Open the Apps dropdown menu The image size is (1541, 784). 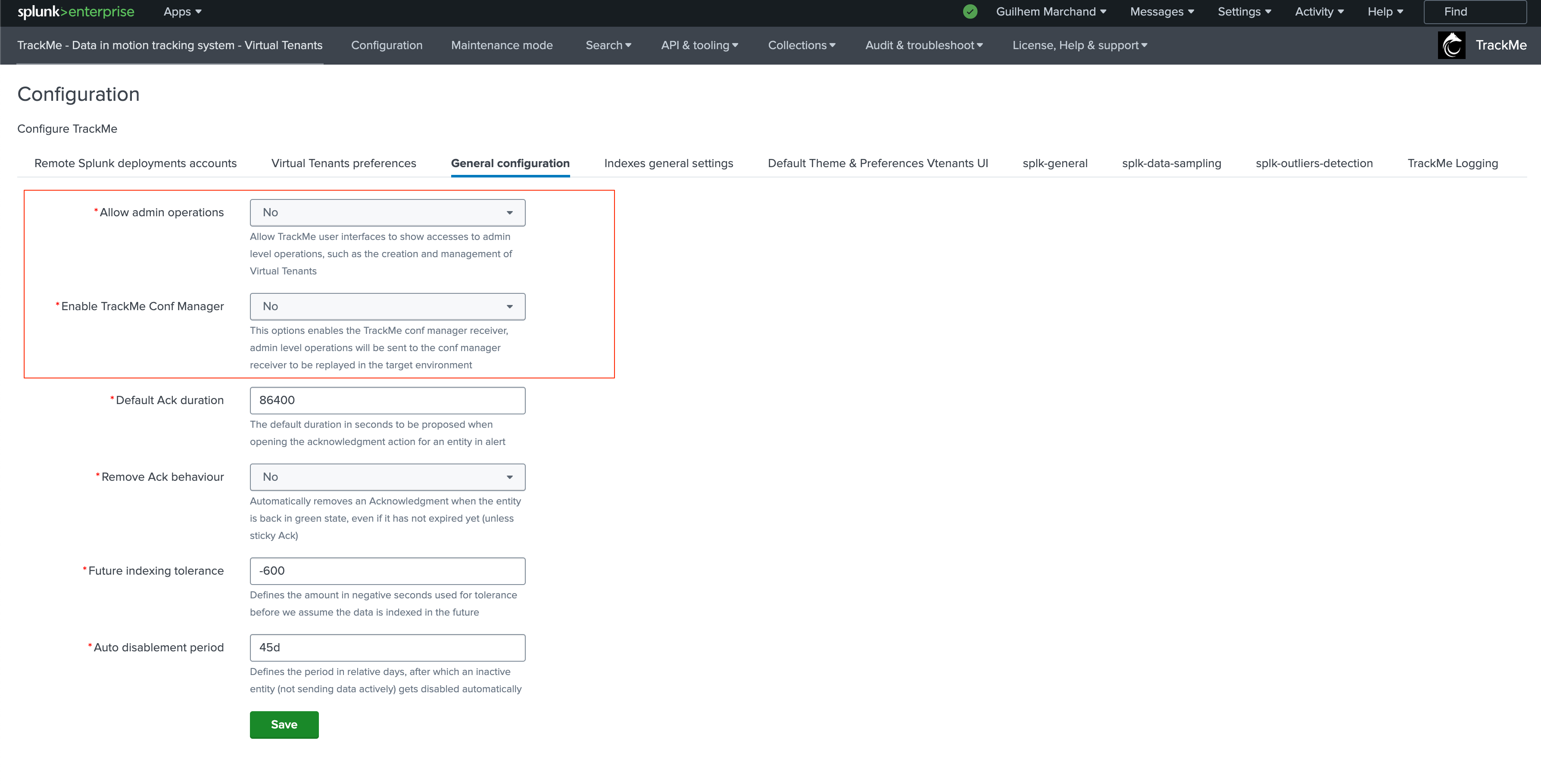(182, 11)
